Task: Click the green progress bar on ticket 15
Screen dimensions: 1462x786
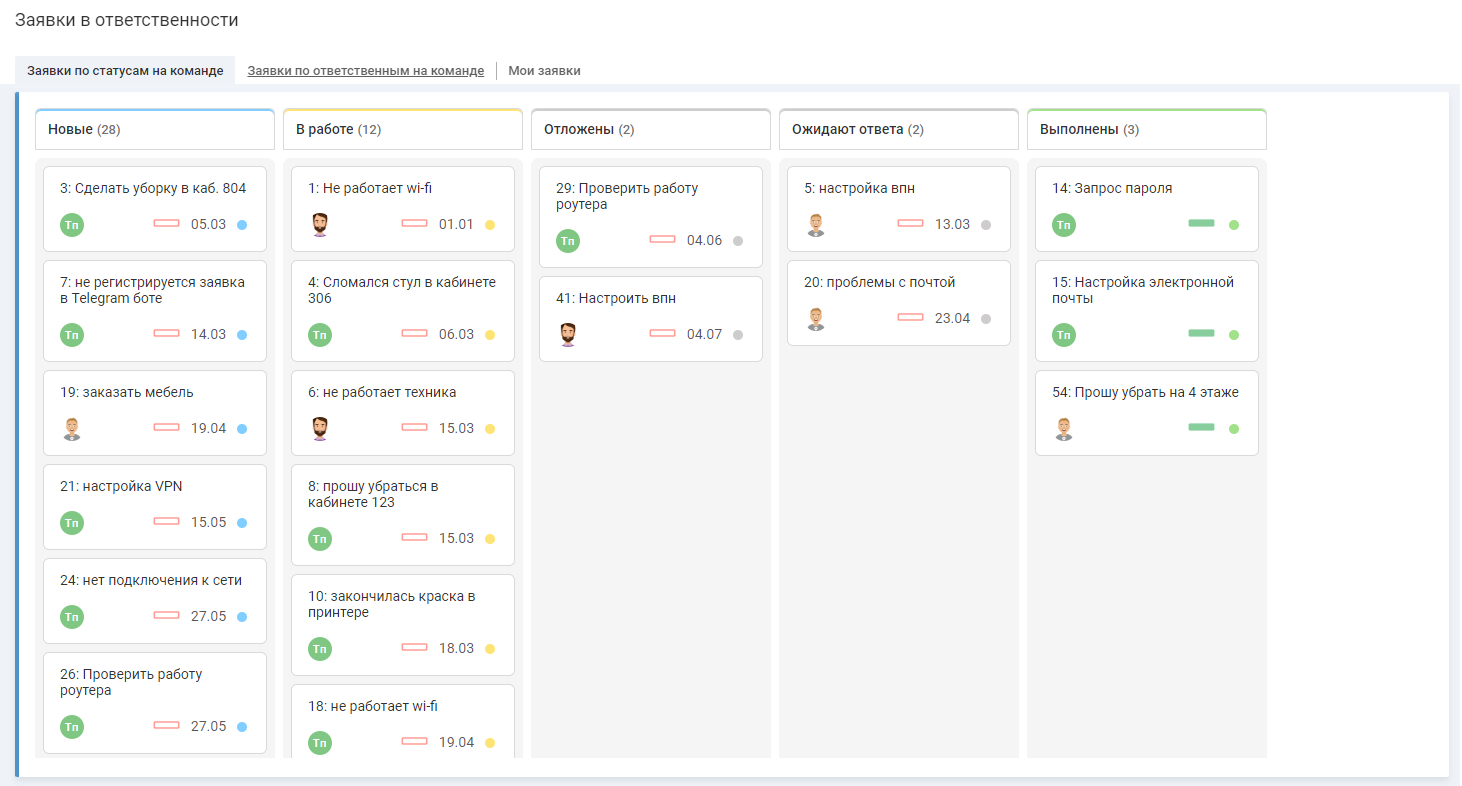Action: [1201, 334]
